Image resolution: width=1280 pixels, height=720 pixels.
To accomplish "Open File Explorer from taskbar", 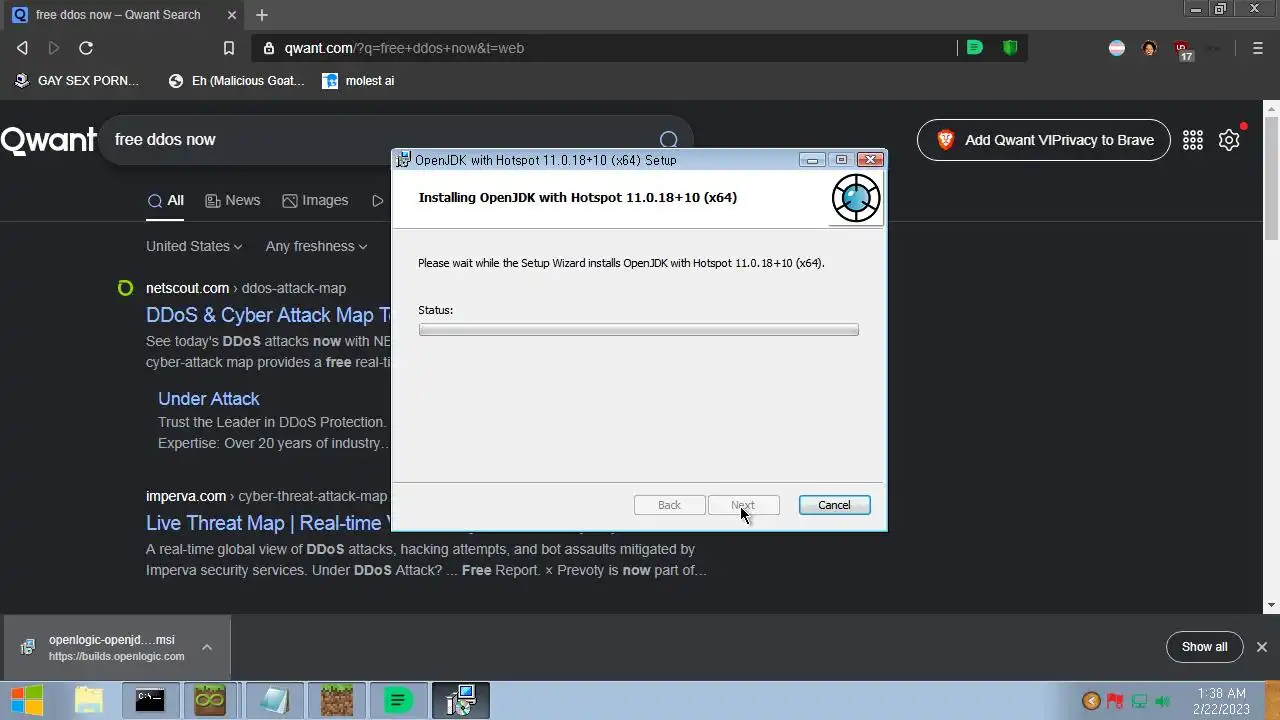I will point(89,700).
